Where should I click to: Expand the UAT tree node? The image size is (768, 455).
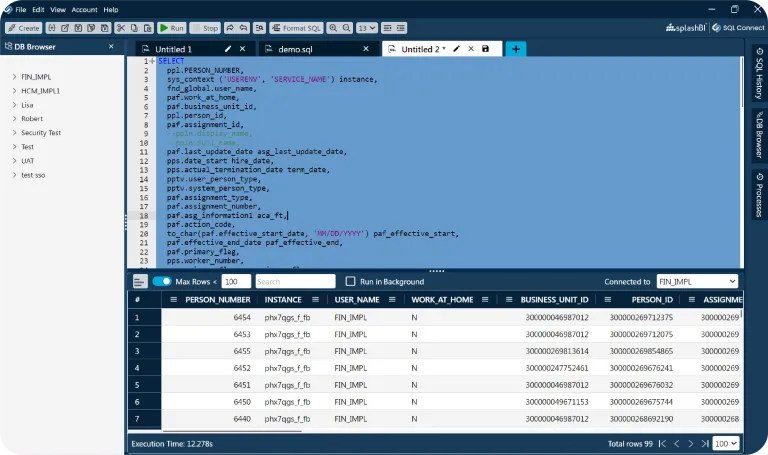pos(14,161)
